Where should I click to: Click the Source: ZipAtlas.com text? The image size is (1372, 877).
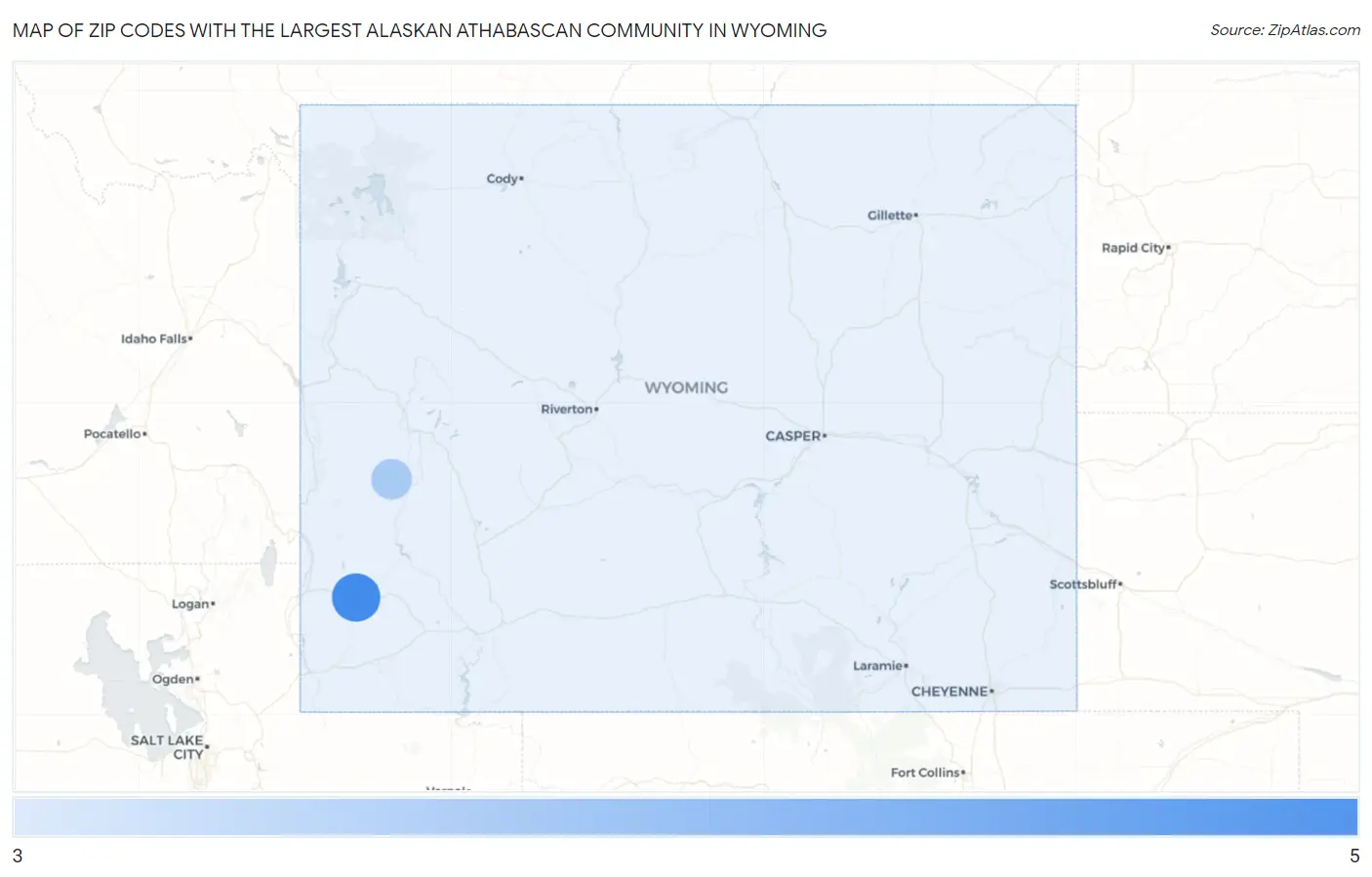[1285, 30]
